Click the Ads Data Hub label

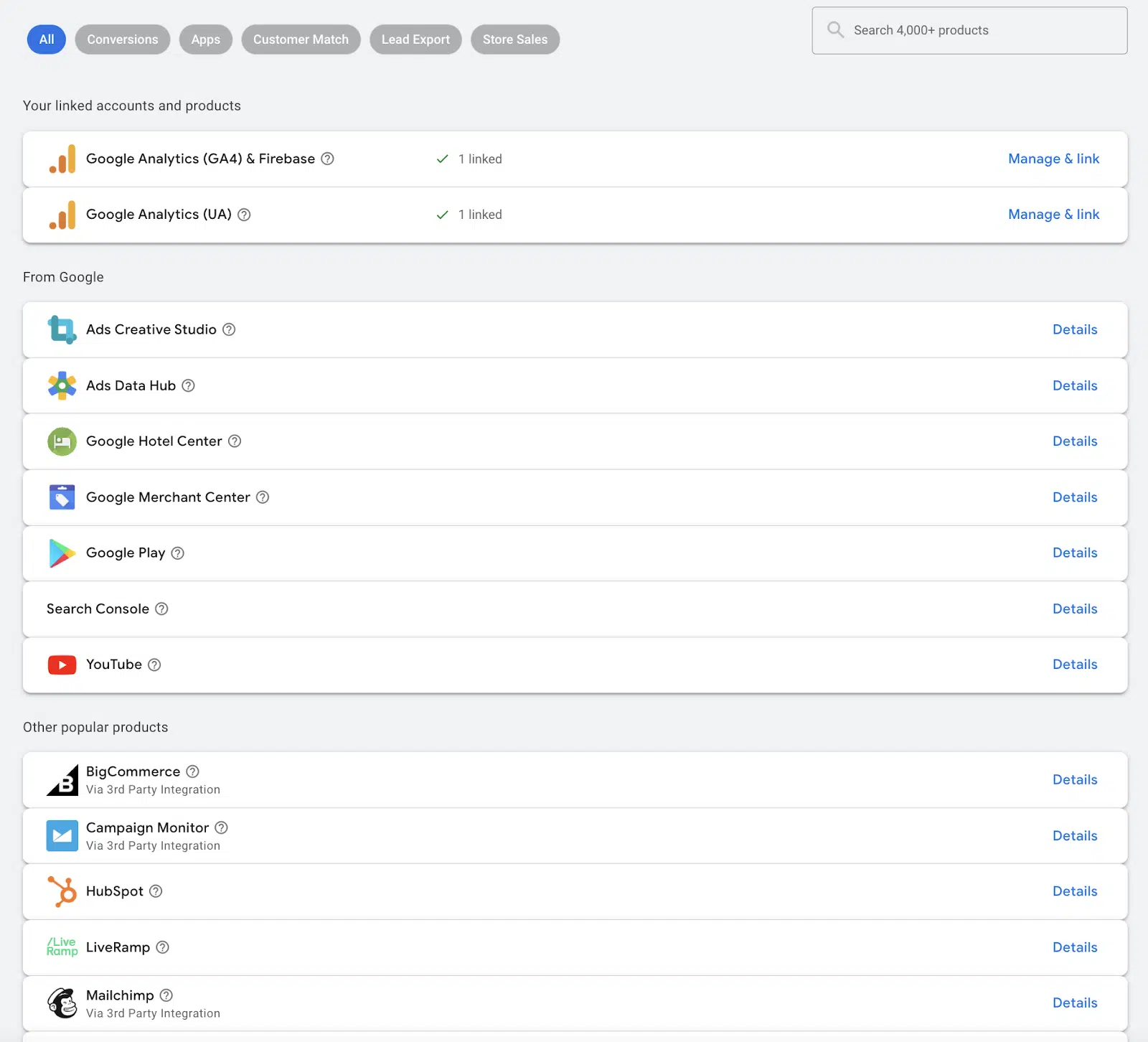pyautogui.click(x=131, y=385)
